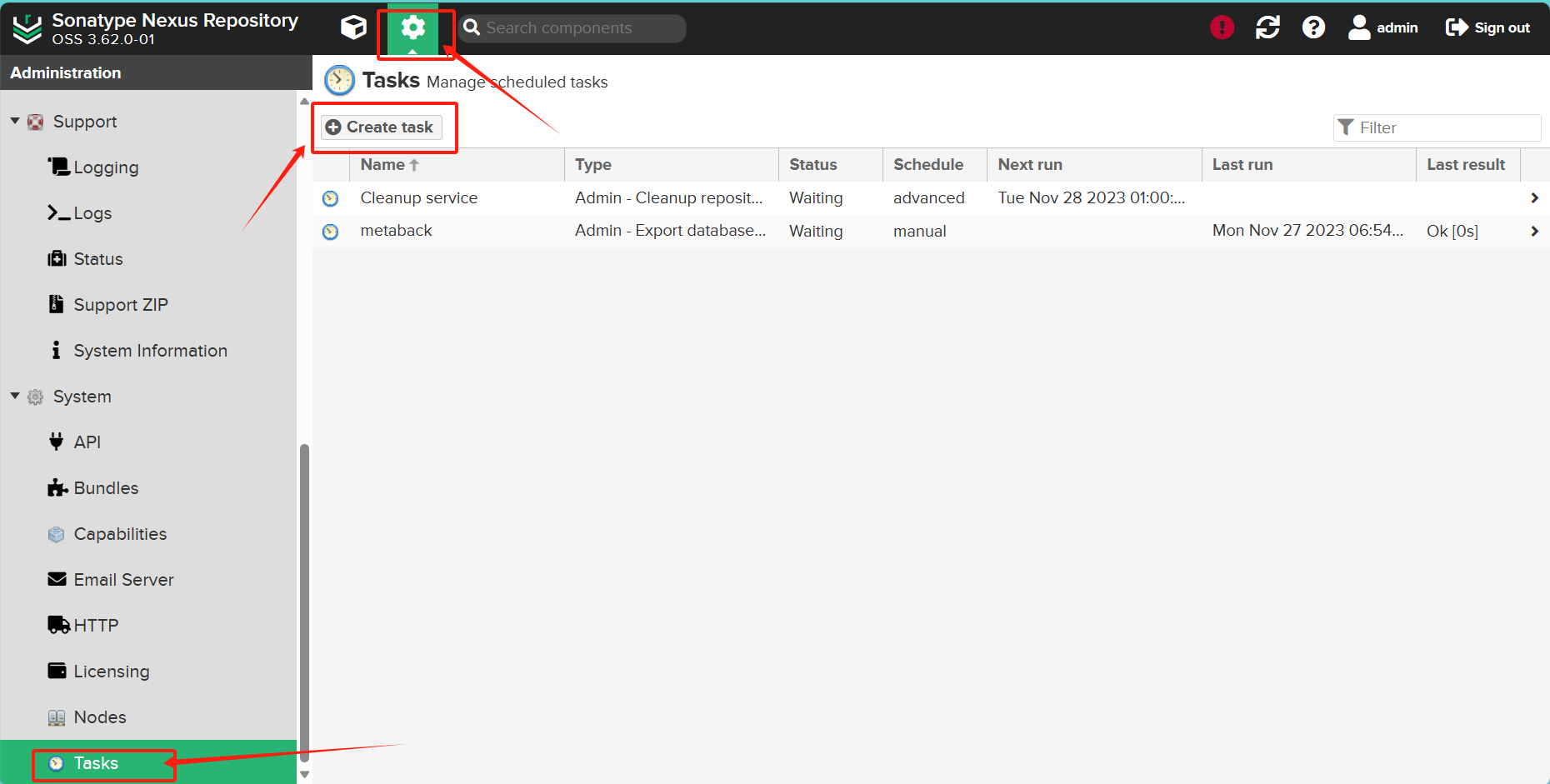Sort by the Next run column header

click(x=1093, y=165)
